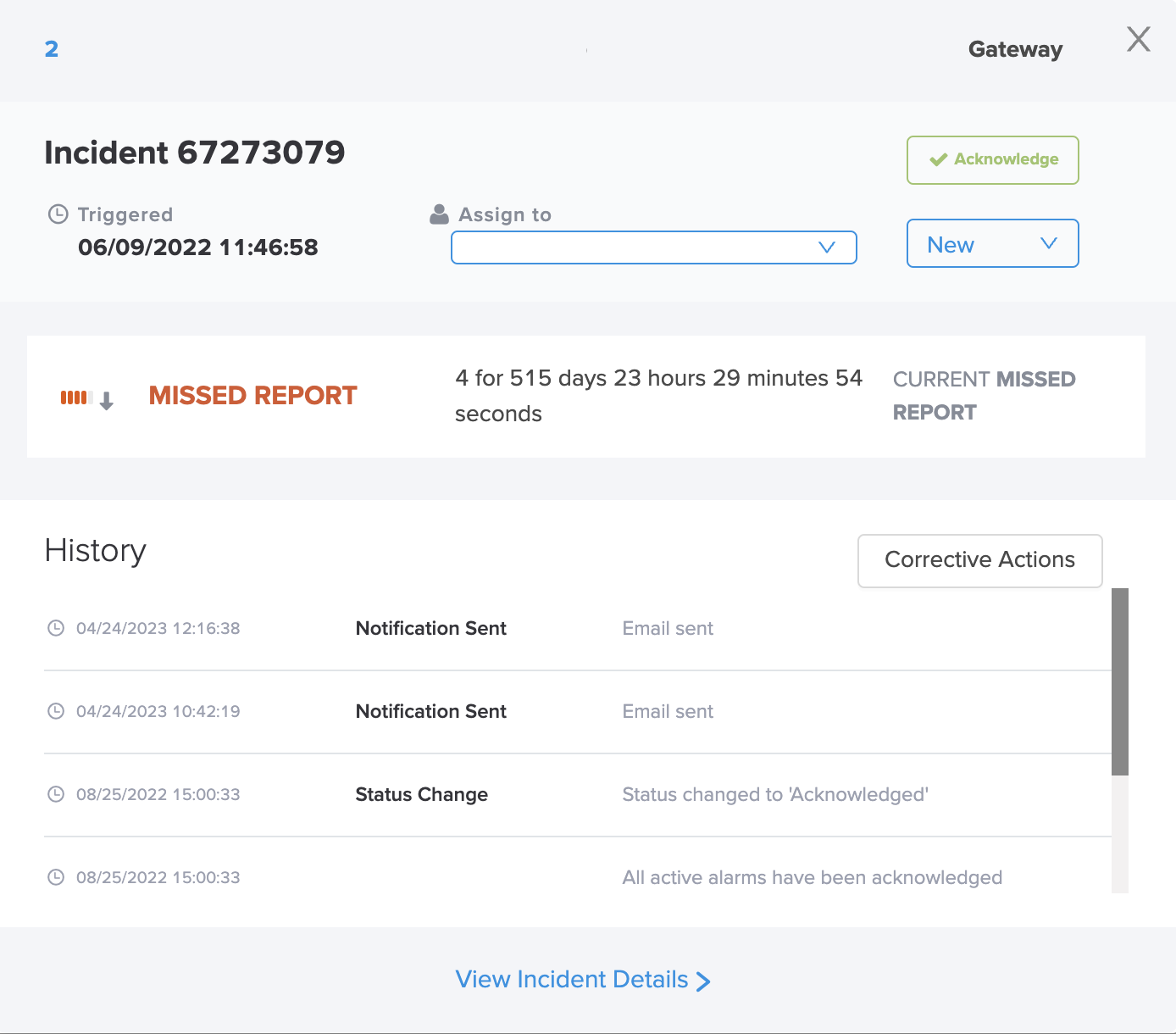The image size is (1176, 1034).
Task: Click clock icon beside Status Change entry
Action: [x=56, y=794]
